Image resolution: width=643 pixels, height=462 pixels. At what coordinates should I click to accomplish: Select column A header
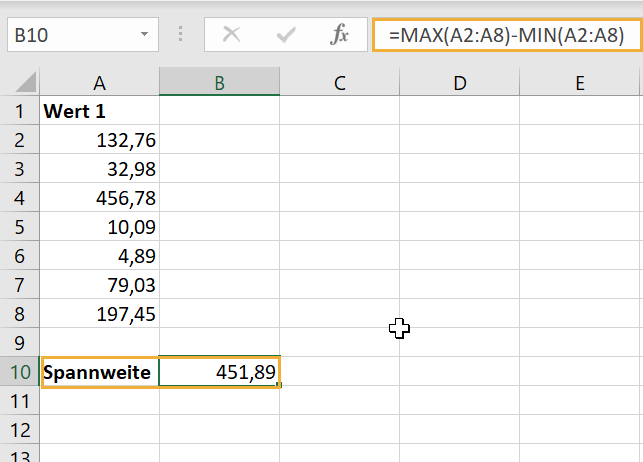[x=100, y=82]
